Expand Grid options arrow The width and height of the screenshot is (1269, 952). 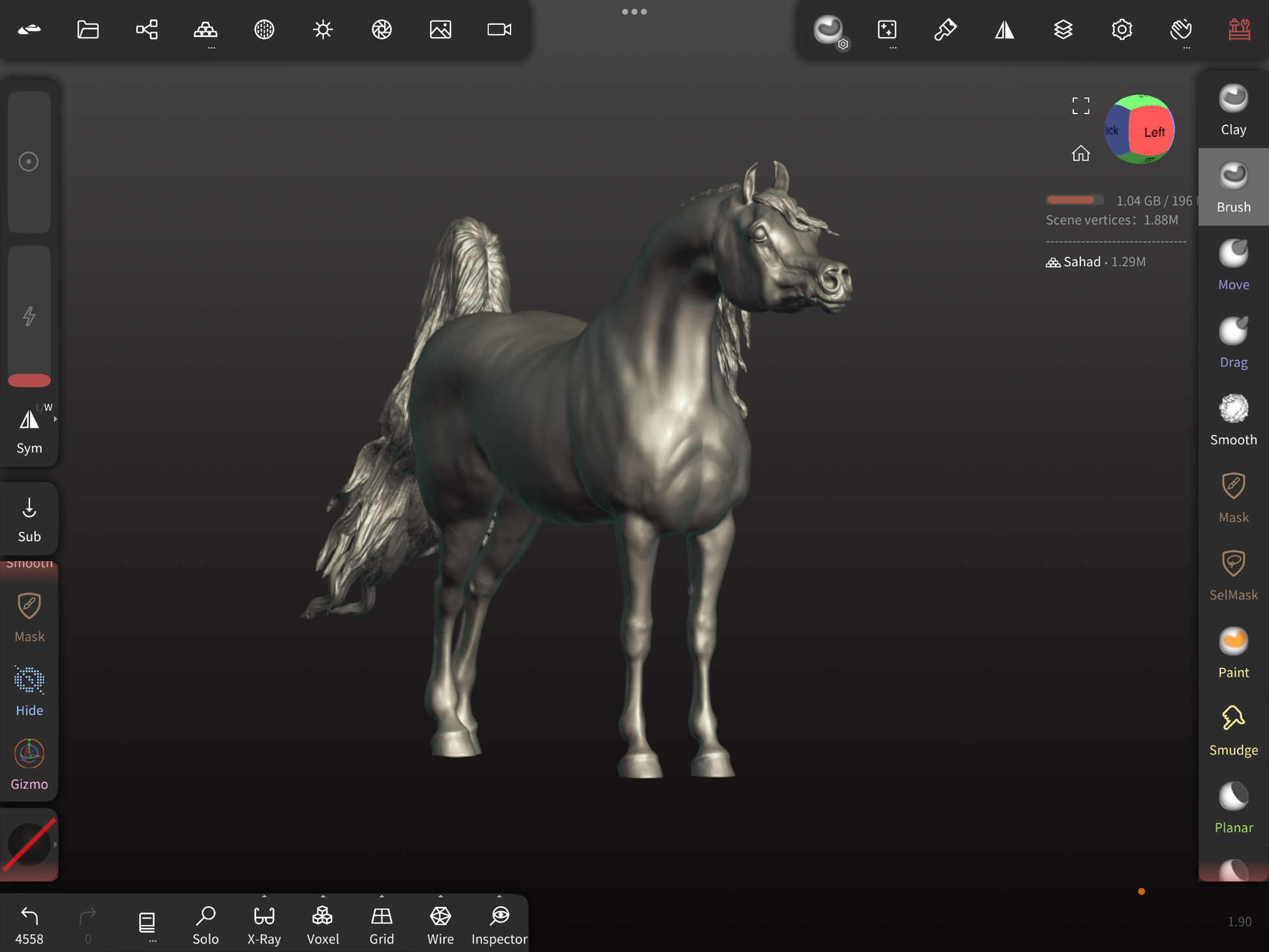(x=381, y=897)
